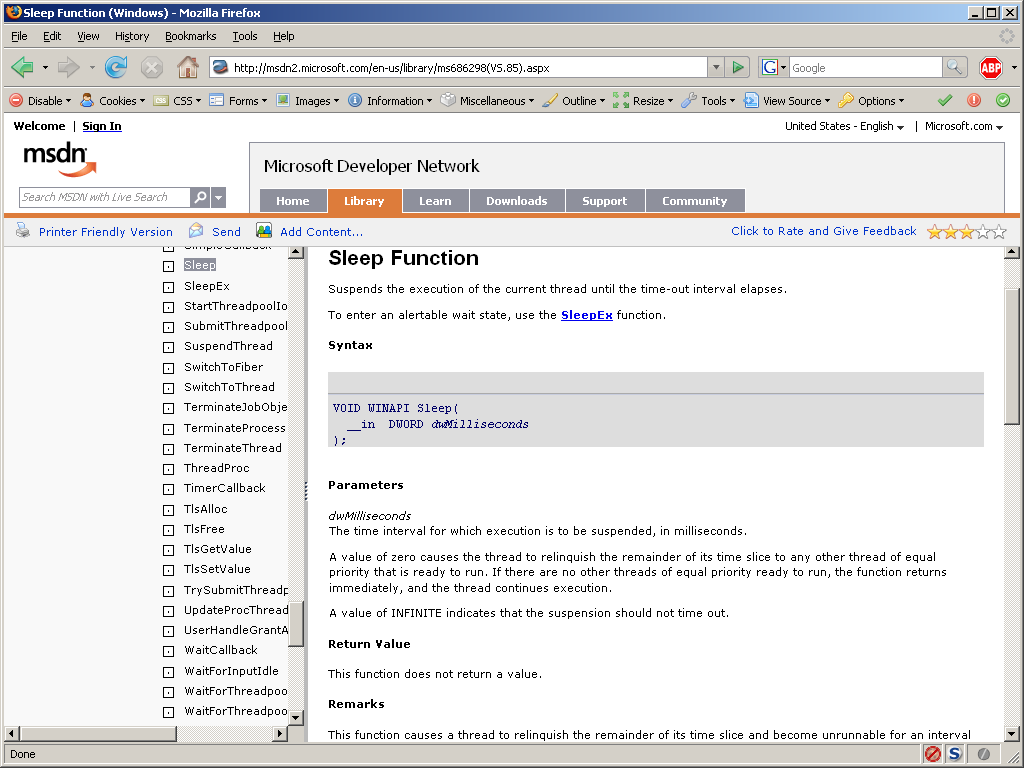The width and height of the screenshot is (1024, 768).
Task: Click the site favicon in the address bar
Action: coord(221,67)
